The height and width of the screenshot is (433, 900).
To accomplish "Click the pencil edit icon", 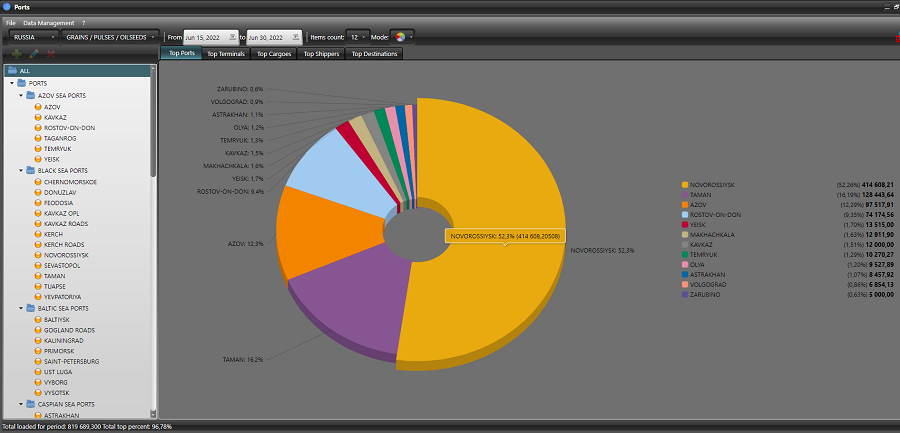I will coord(34,54).
